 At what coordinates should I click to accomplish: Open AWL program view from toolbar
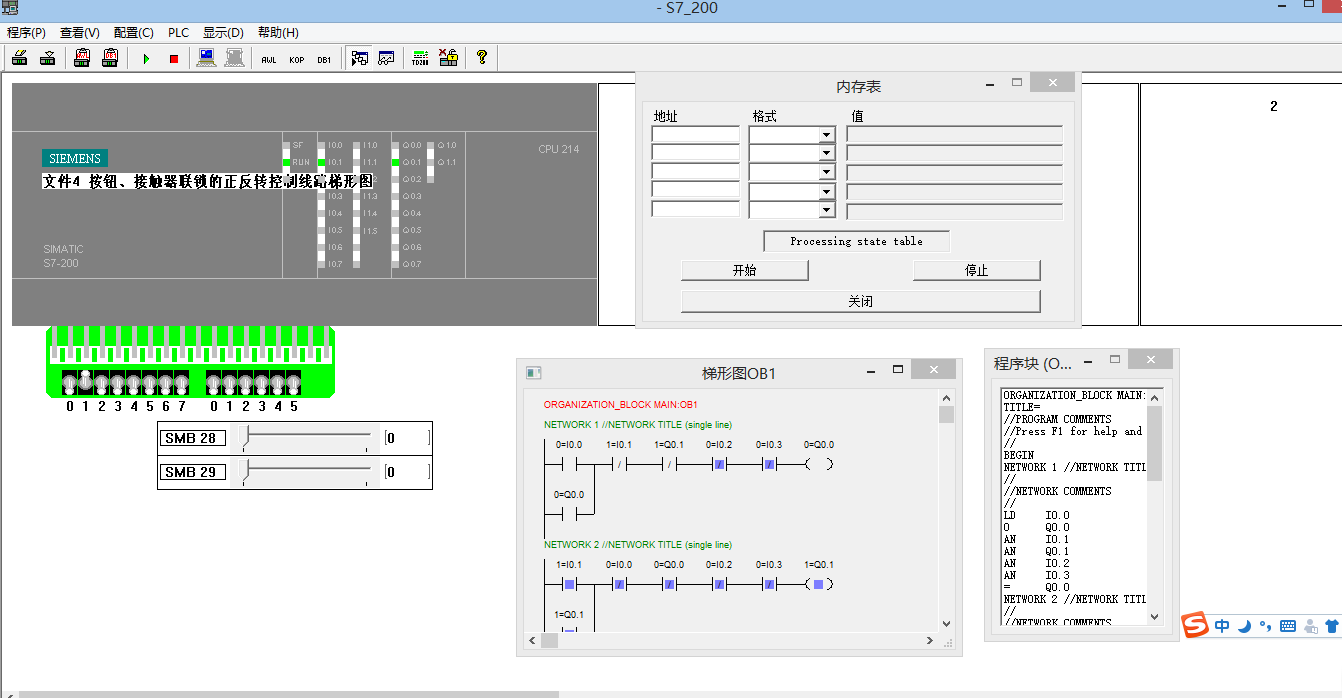(269, 59)
